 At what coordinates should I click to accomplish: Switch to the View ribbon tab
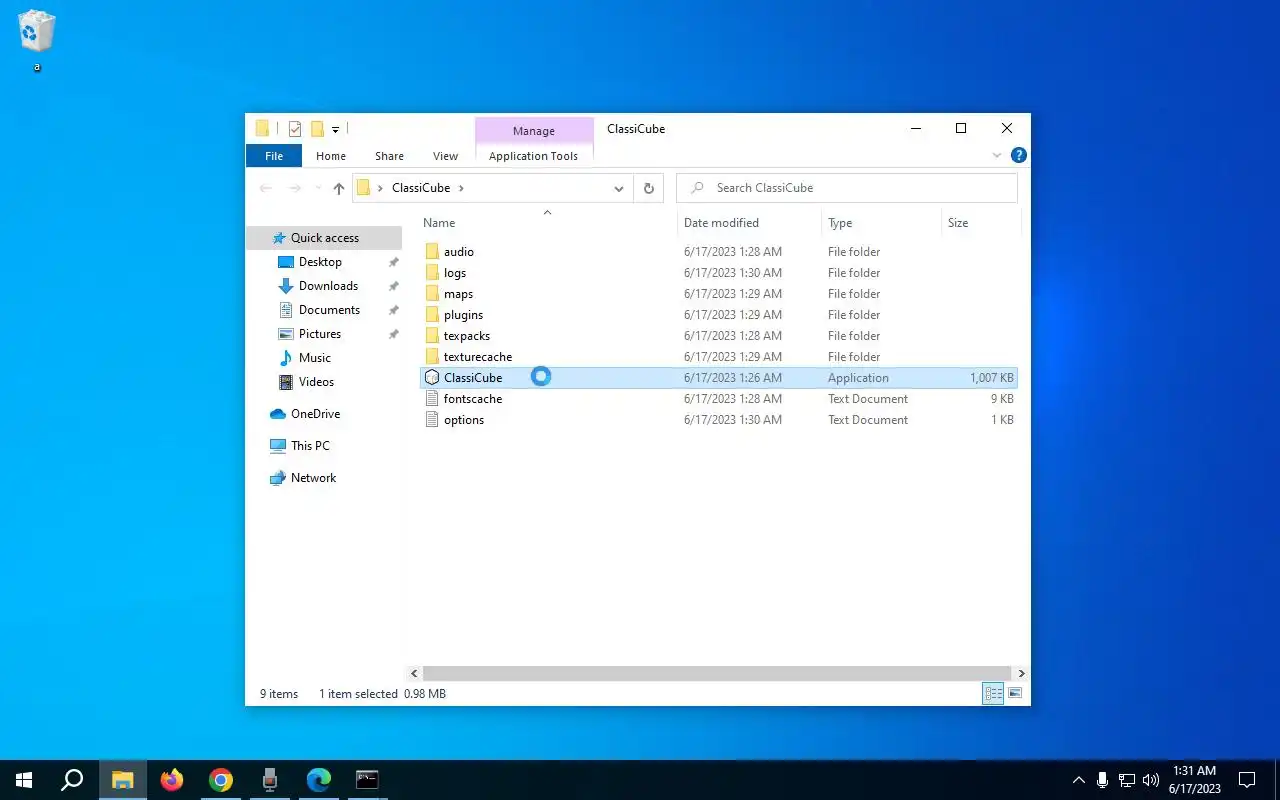(x=445, y=156)
